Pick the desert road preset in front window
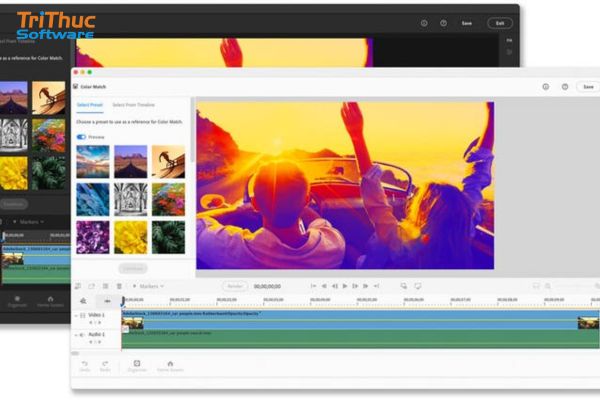Viewport: 600px width, 400px height. 130,162
